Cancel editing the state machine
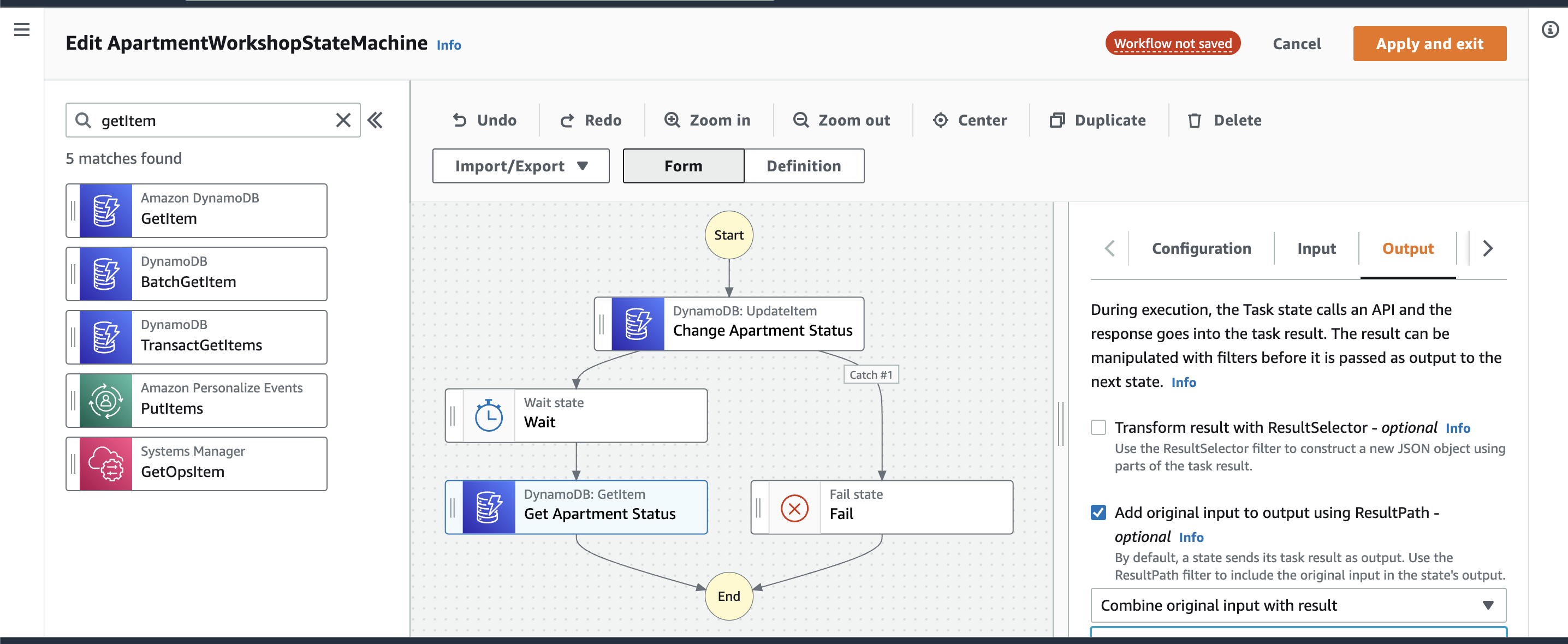The height and width of the screenshot is (644, 1568). click(x=1297, y=44)
